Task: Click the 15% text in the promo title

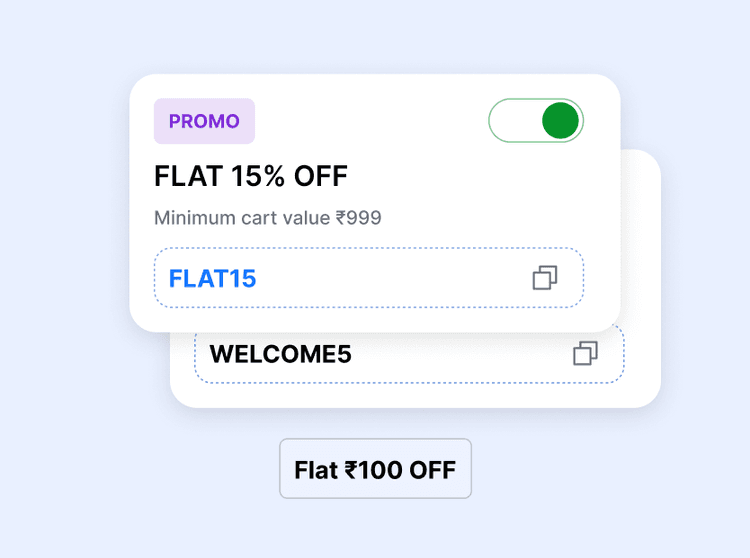Action: pos(259,177)
